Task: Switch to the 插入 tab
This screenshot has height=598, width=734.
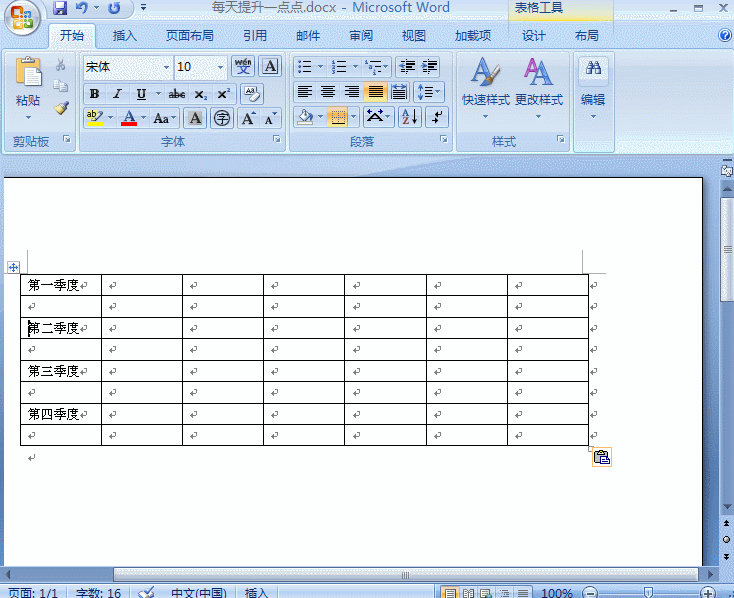Action: (125, 35)
